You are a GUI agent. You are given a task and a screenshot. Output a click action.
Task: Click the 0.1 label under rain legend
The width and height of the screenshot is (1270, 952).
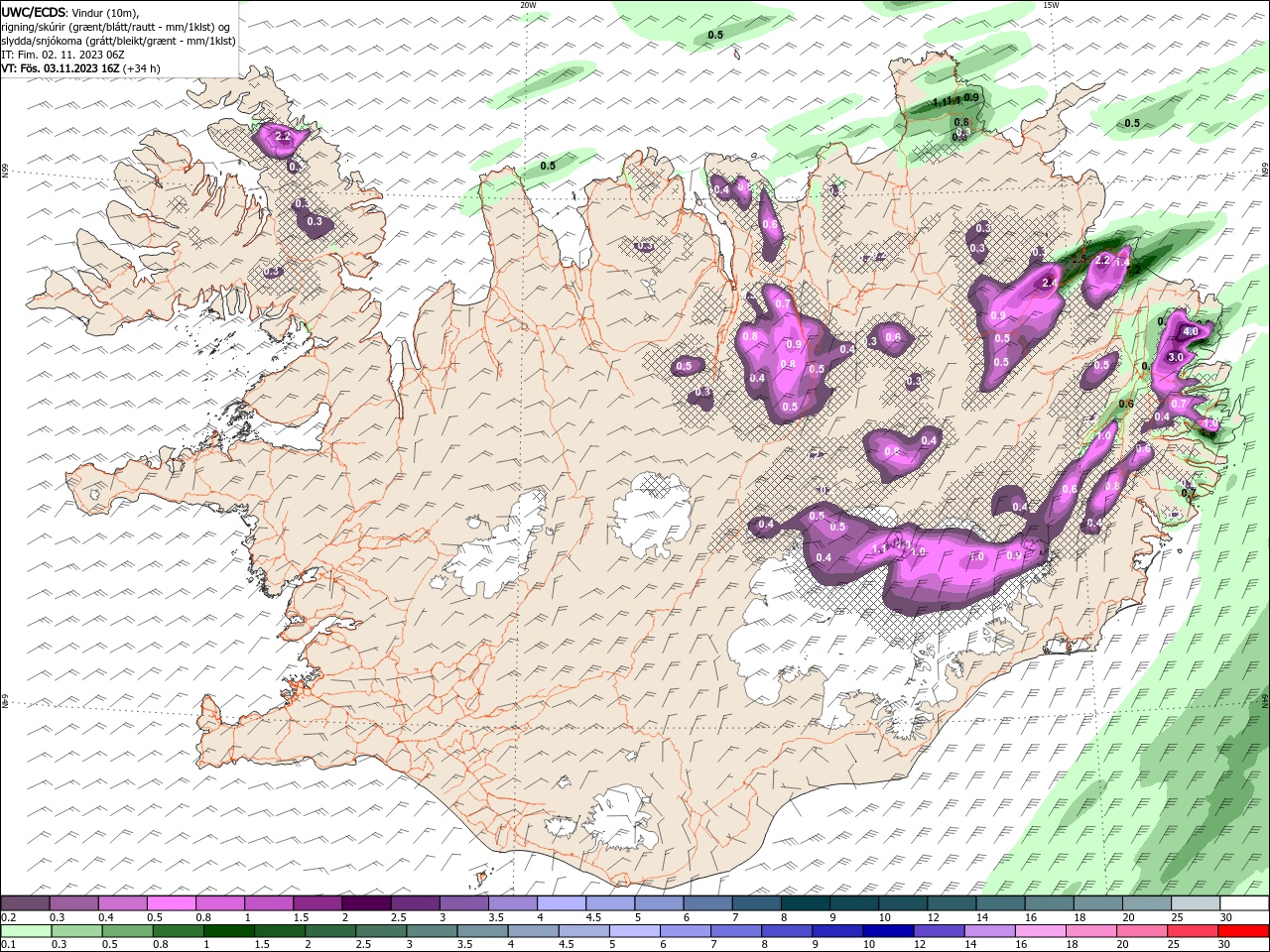(8, 945)
